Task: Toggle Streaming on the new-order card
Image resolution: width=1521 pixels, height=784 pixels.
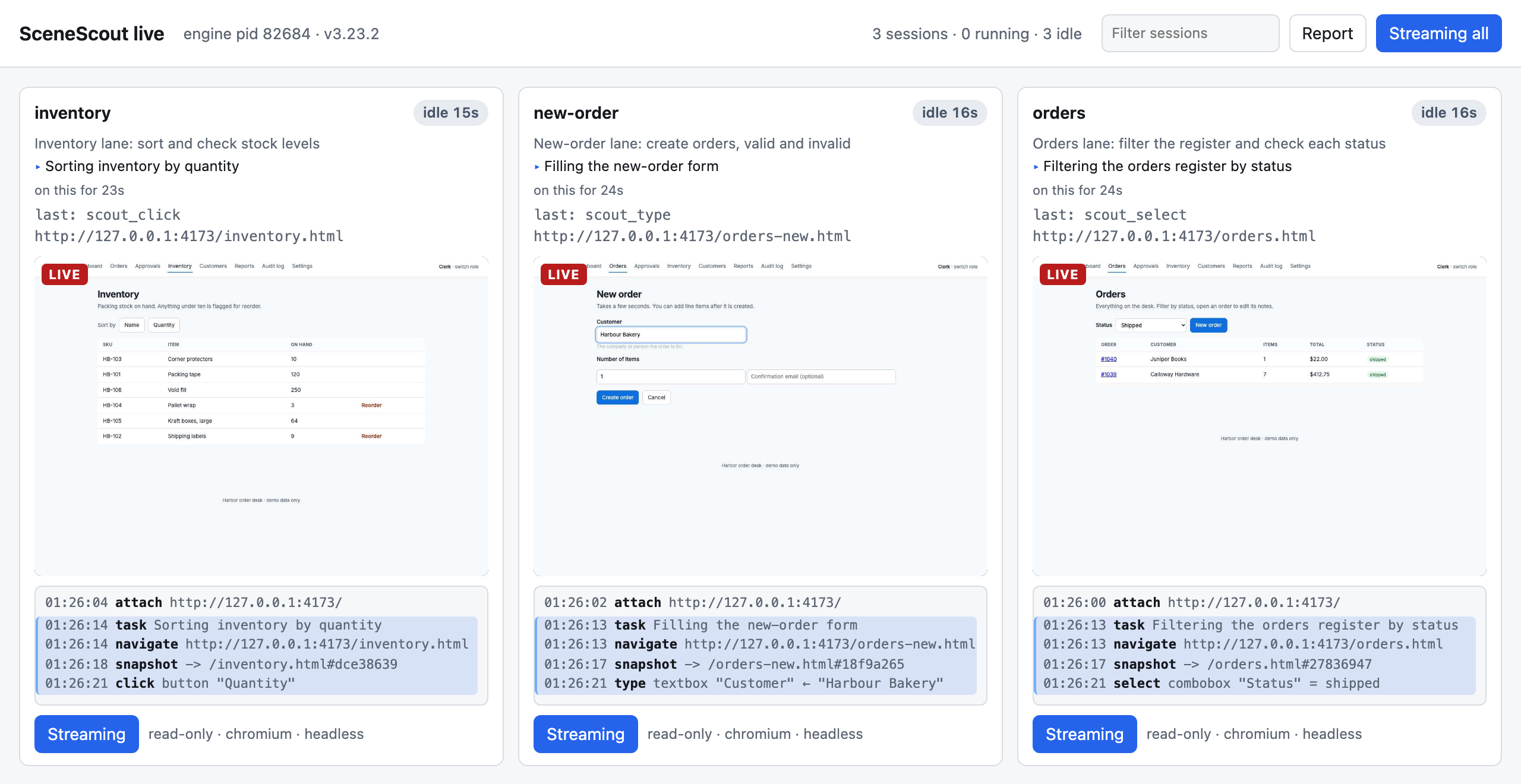Action: (x=586, y=734)
